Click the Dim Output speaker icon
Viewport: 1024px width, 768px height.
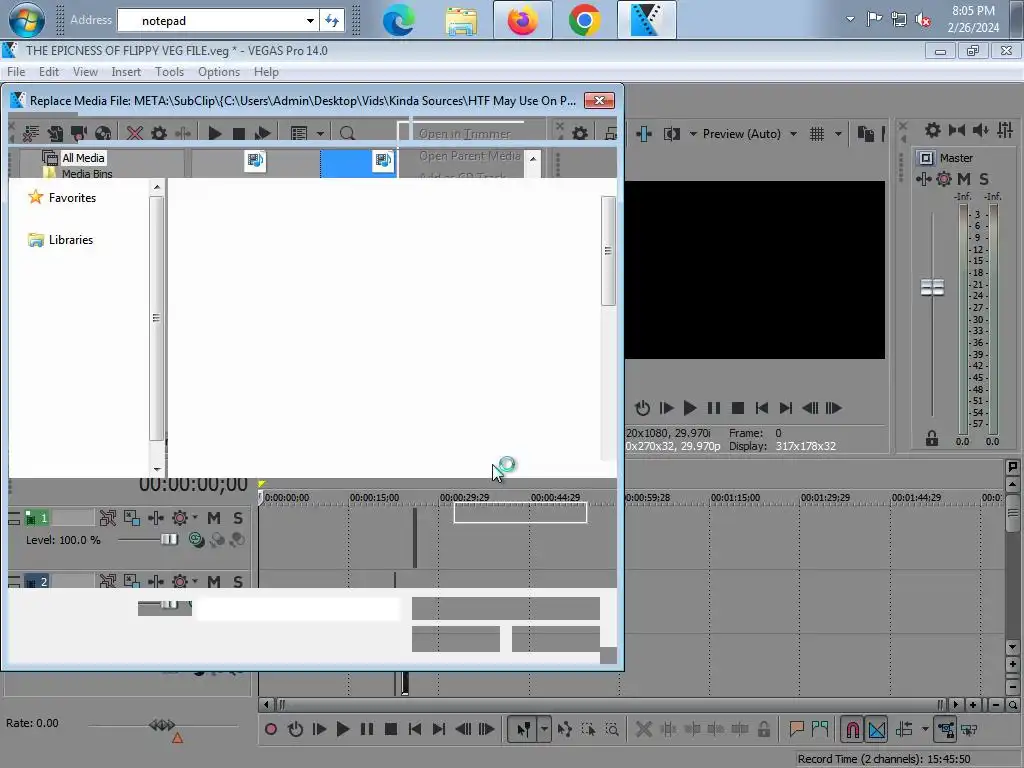point(980,130)
